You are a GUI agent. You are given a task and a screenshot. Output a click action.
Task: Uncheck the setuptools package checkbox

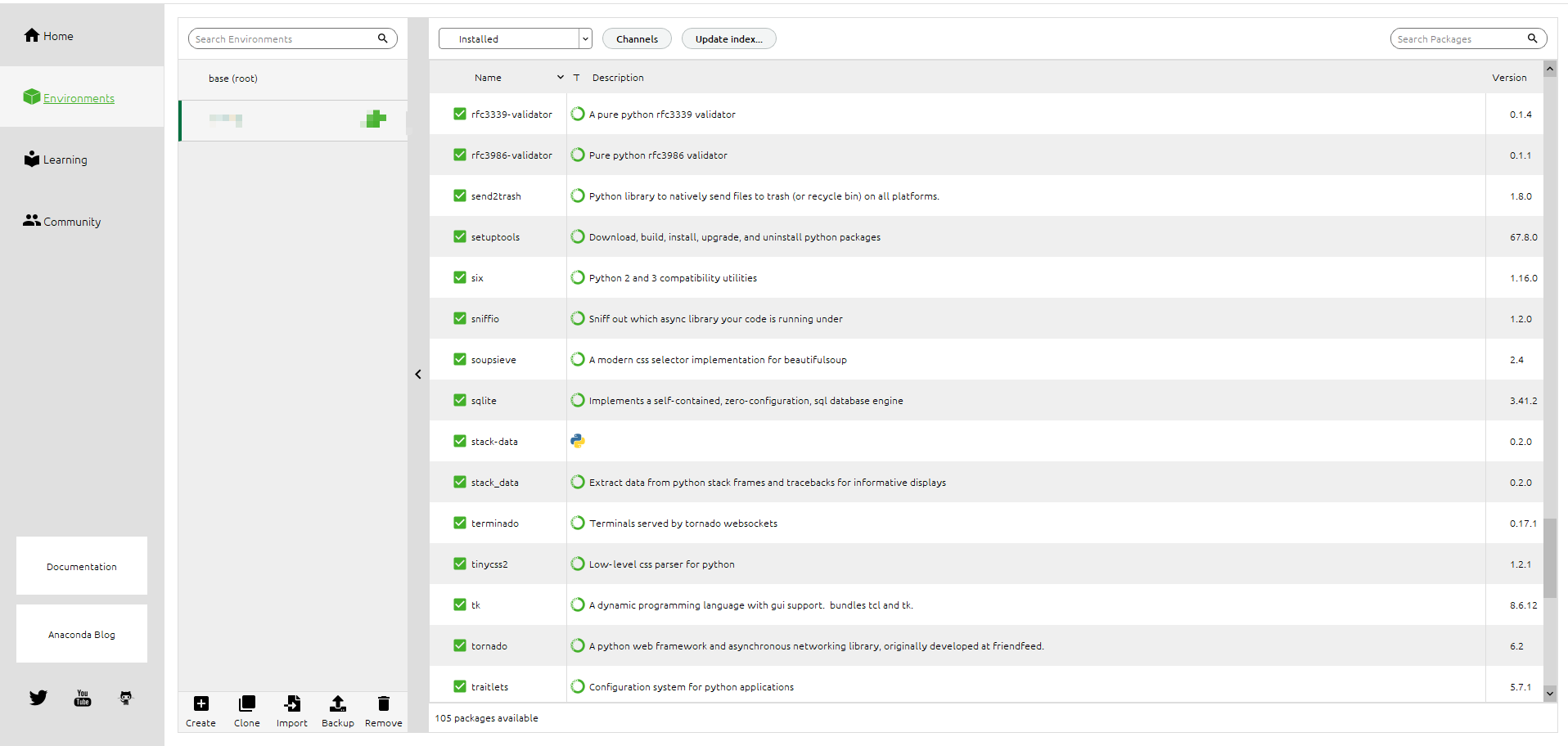[460, 236]
